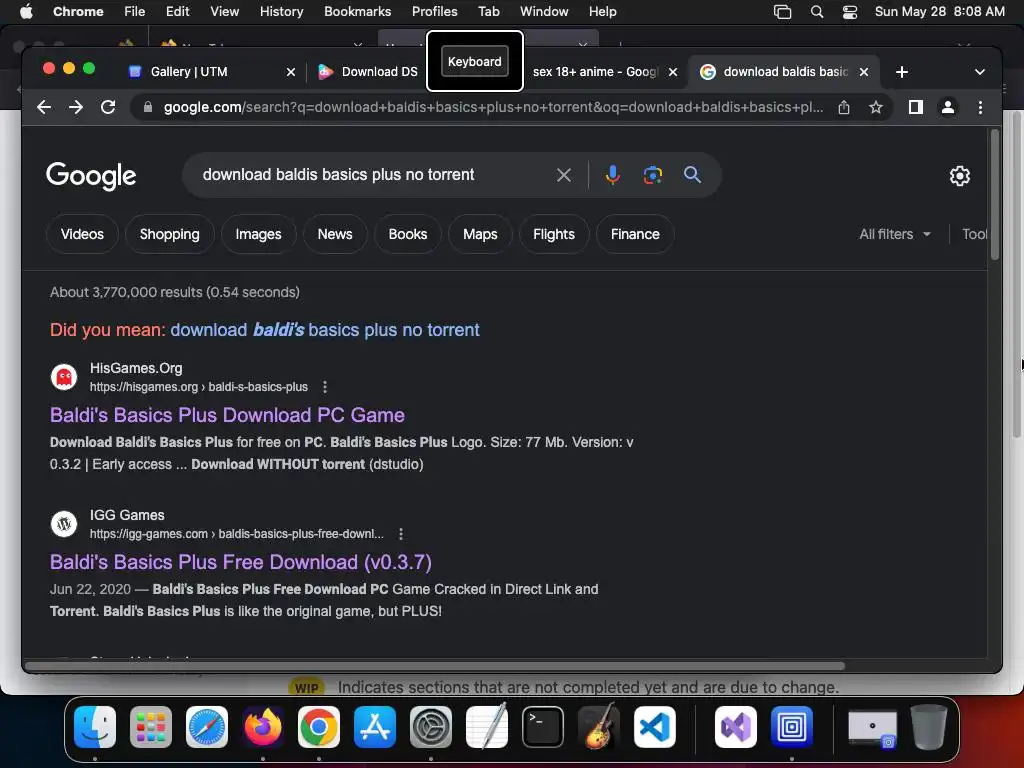Open TextEdit from the Dock

[487, 726]
